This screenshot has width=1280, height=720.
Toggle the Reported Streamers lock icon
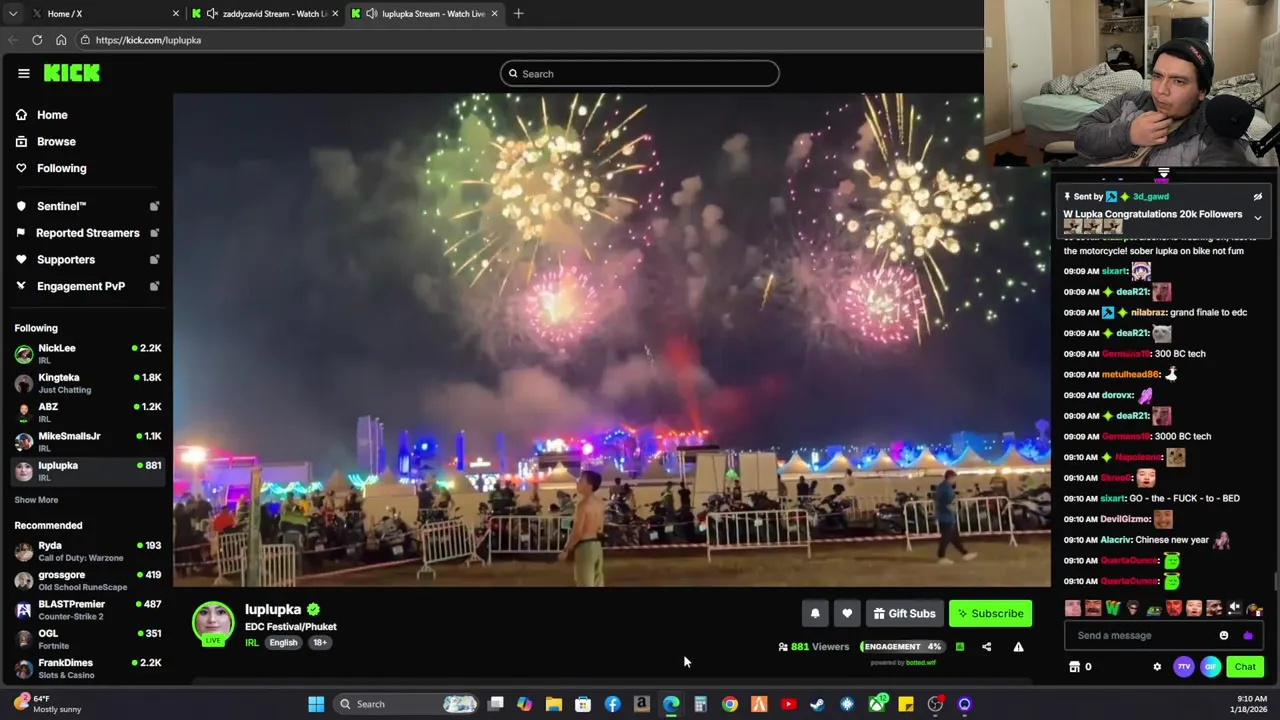tap(154, 233)
